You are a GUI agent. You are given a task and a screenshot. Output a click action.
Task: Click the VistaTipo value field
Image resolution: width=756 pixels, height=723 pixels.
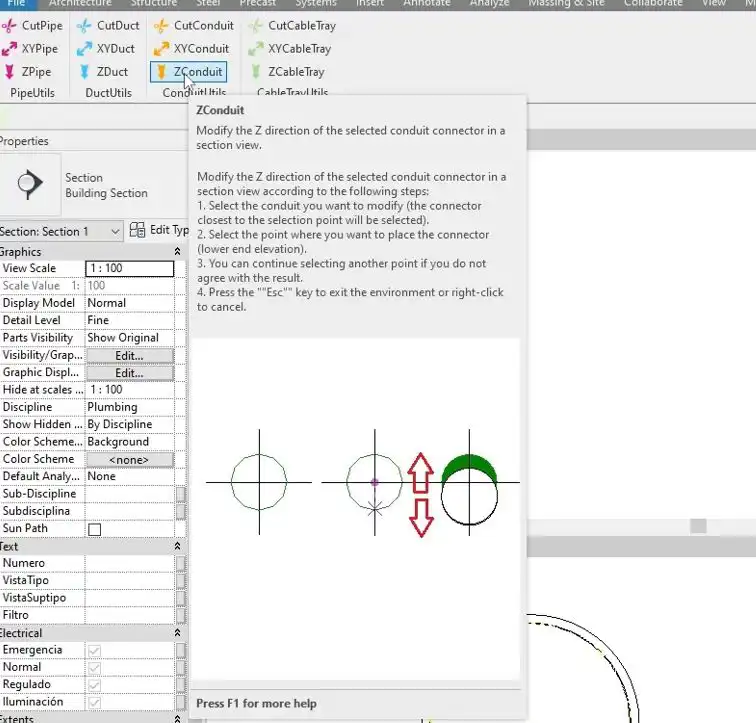[130, 580]
